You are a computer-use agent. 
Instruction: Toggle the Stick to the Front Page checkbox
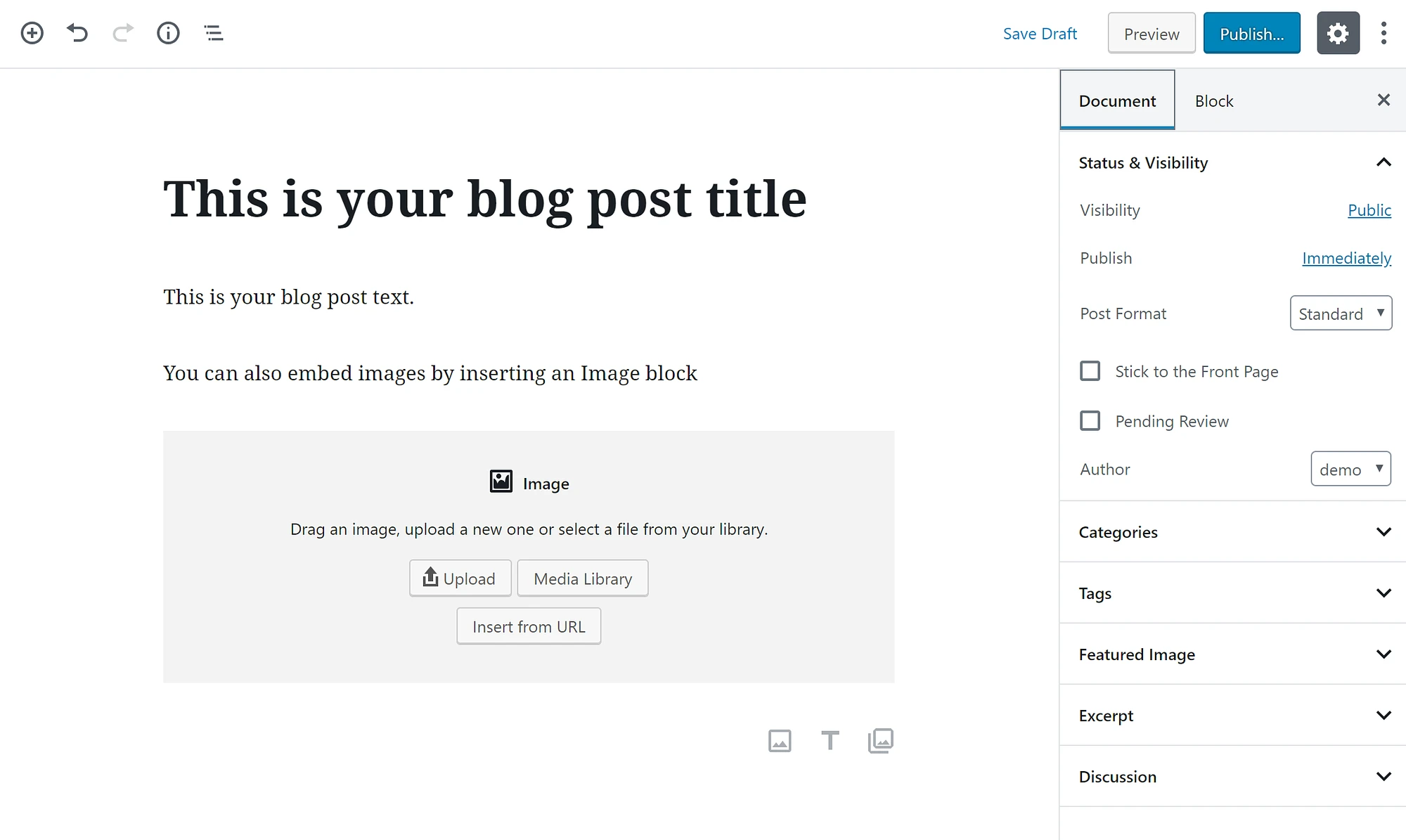pos(1090,371)
